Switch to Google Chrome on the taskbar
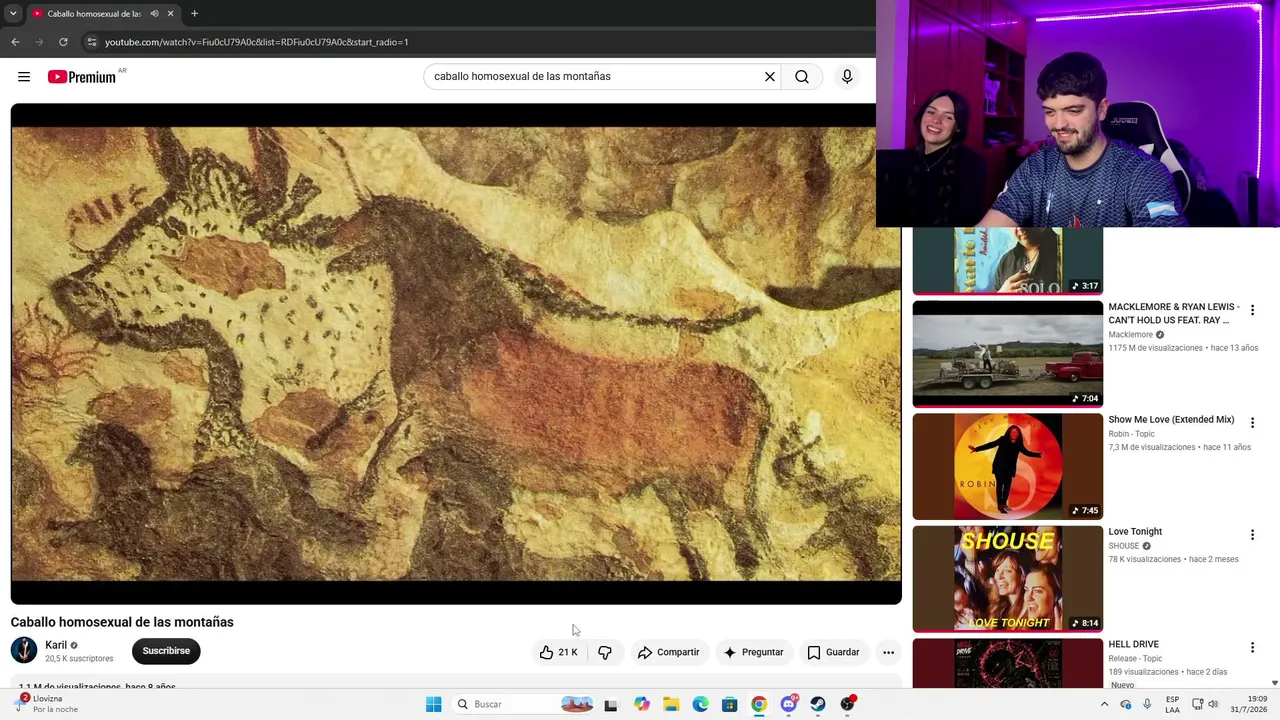Image resolution: width=1280 pixels, height=720 pixels. coord(759,704)
